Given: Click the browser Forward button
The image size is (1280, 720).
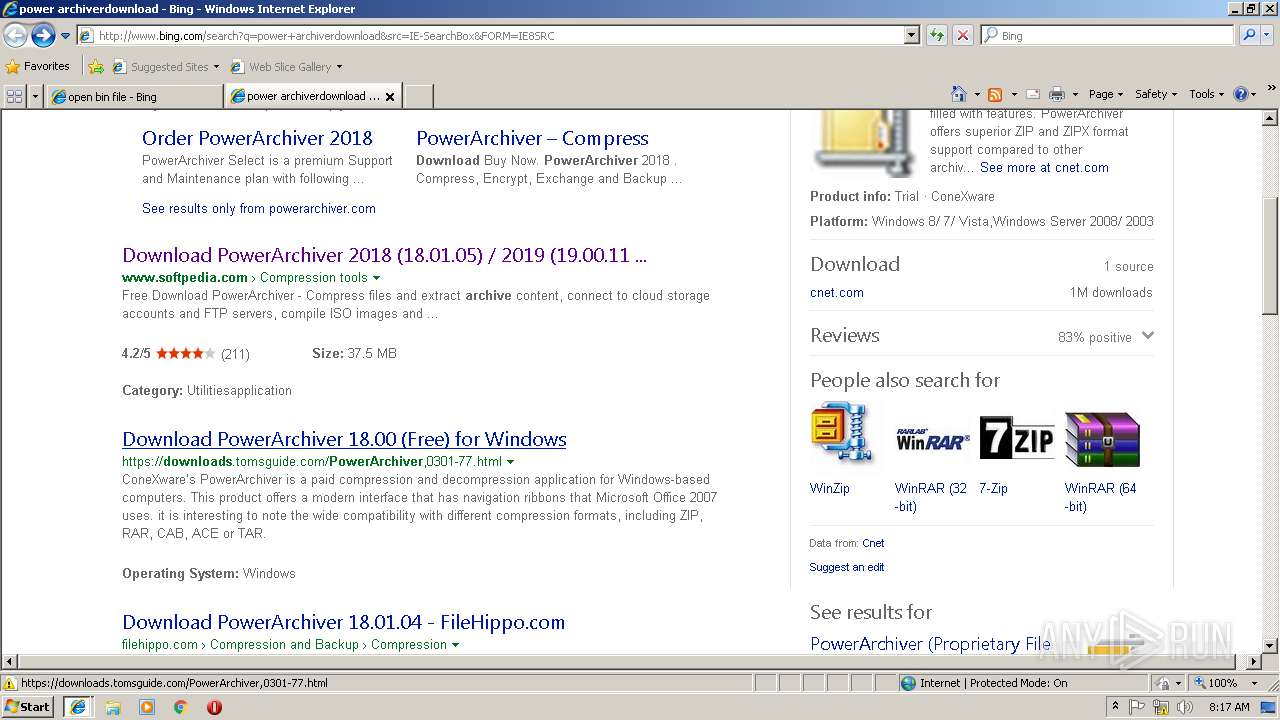Looking at the screenshot, I should 43,35.
